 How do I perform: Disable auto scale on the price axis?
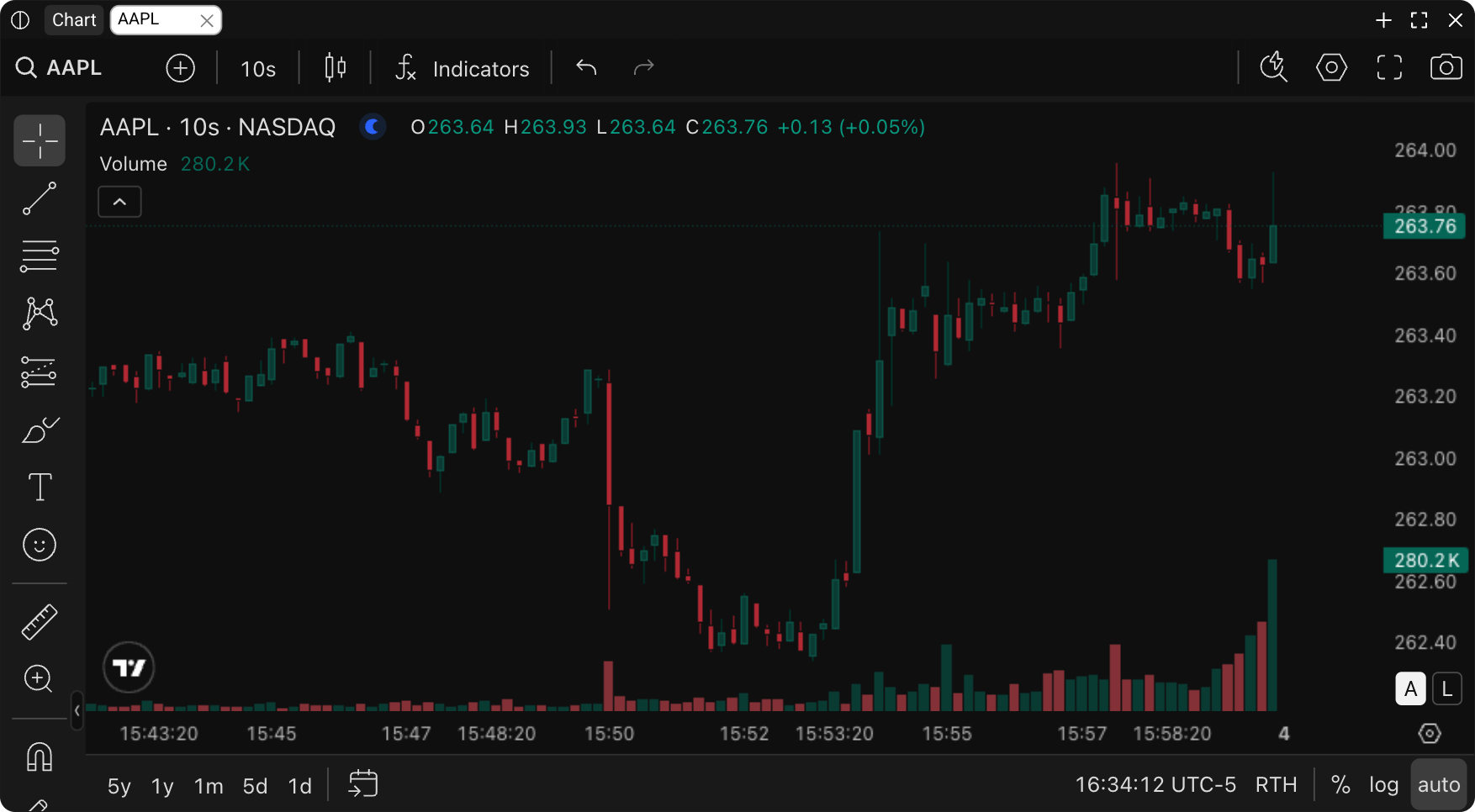pos(1438,783)
